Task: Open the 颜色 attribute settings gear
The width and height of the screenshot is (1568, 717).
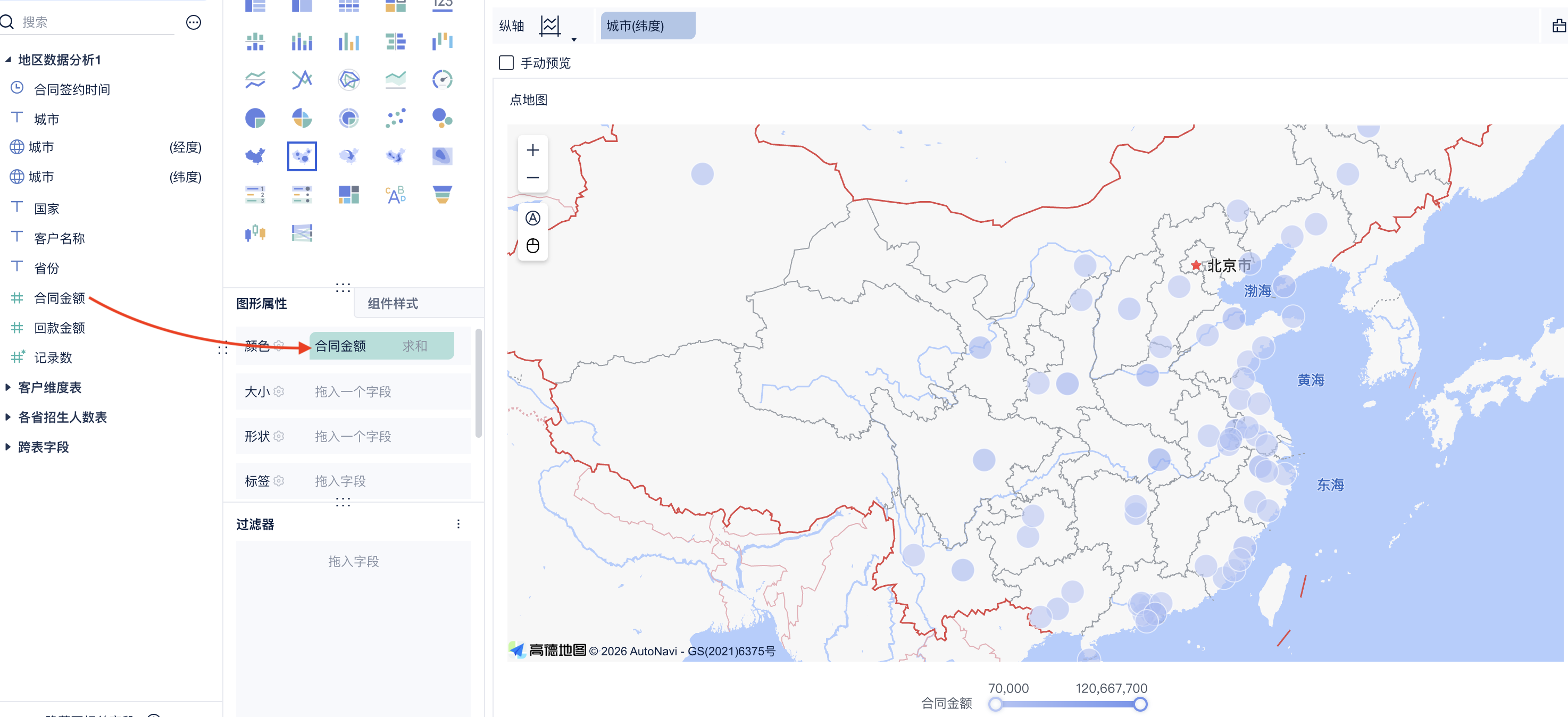Action: click(279, 346)
